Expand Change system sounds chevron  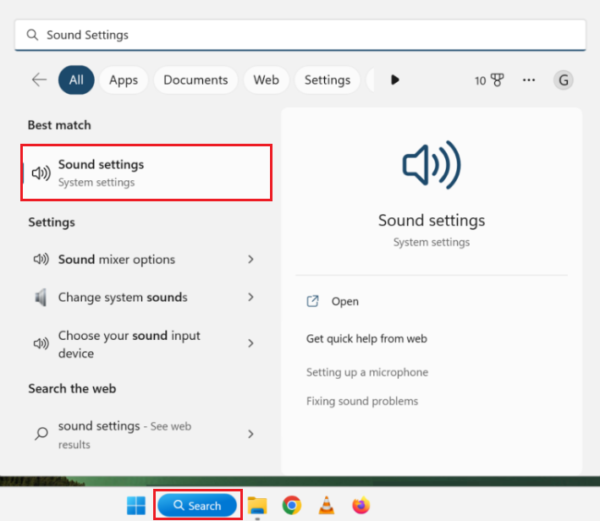point(251,297)
